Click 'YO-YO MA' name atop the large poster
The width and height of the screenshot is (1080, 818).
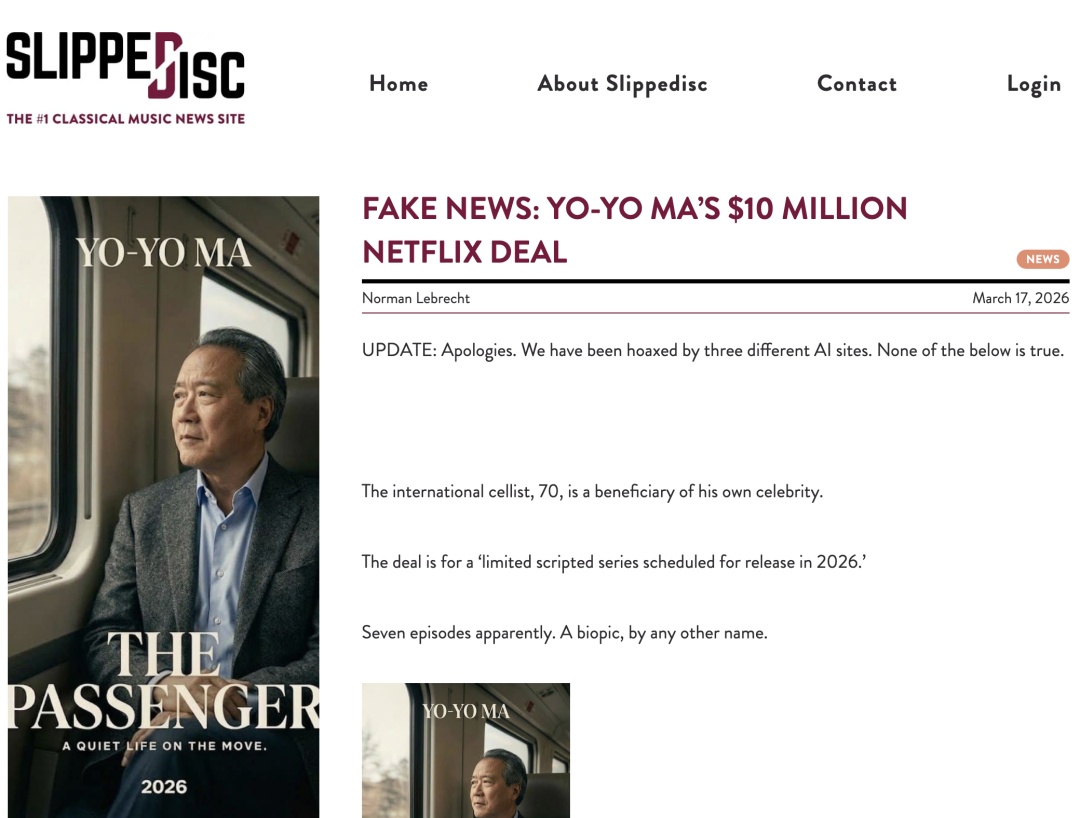[x=164, y=254]
